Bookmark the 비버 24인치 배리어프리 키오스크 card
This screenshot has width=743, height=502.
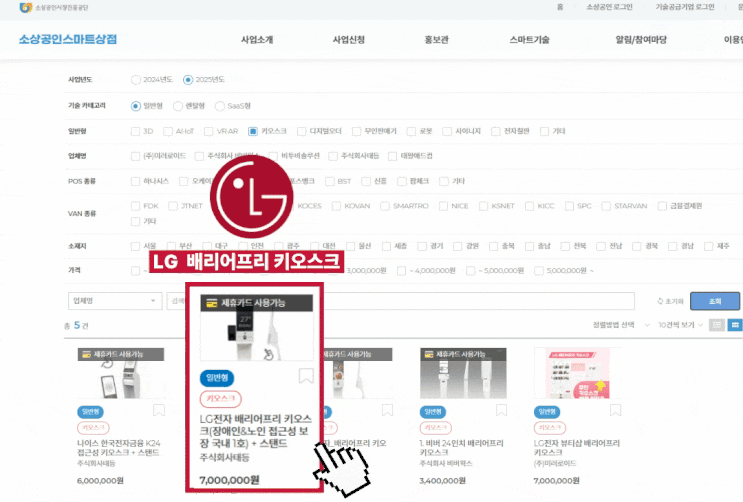coord(501,411)
